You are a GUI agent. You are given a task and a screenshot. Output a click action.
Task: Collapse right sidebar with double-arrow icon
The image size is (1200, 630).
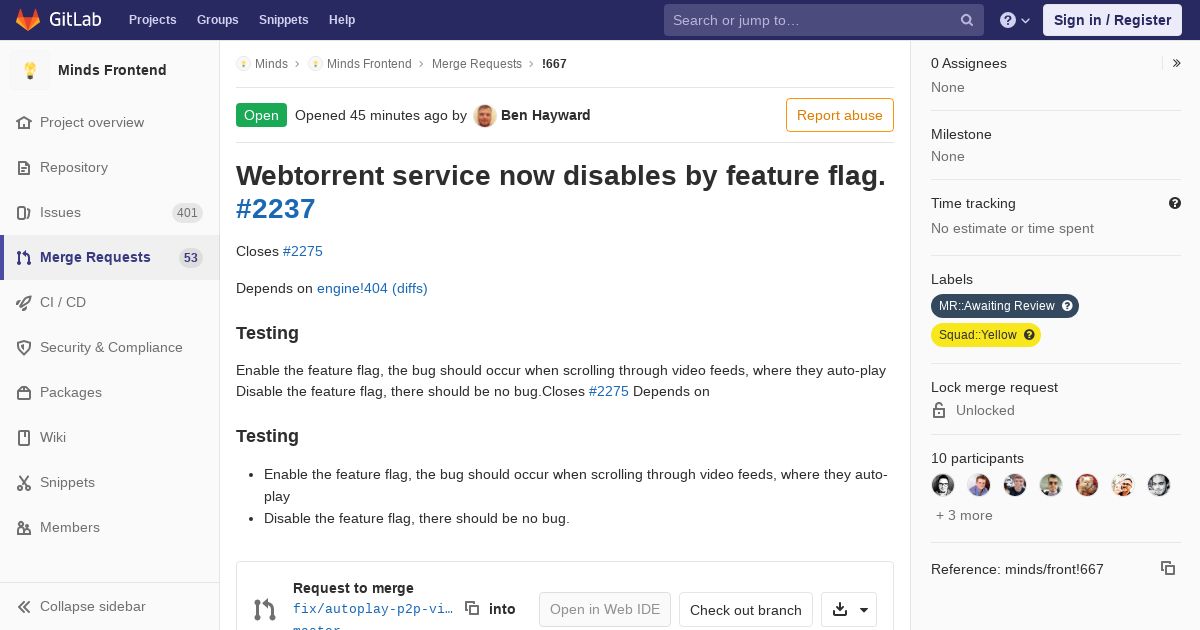coord(1176,63)
